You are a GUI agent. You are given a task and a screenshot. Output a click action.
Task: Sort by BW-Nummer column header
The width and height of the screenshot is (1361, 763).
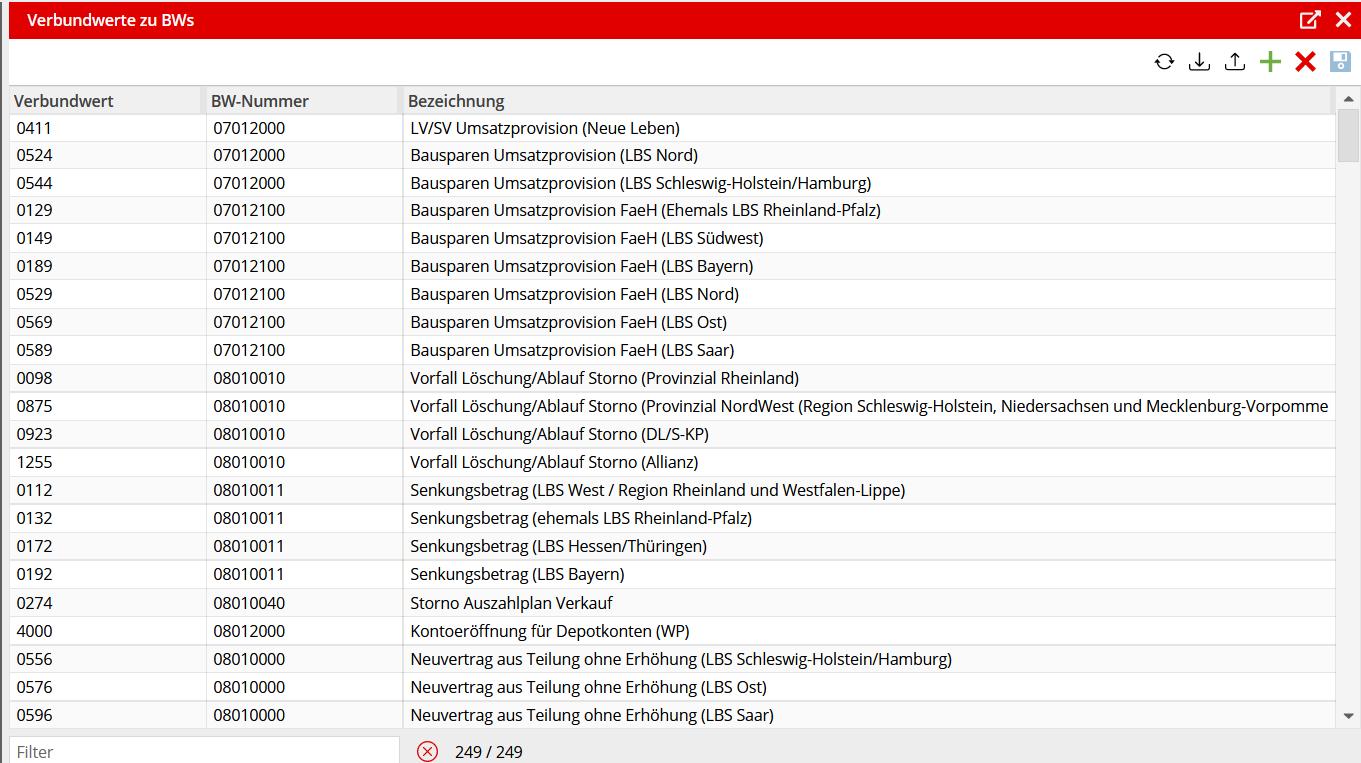[302, 101]
